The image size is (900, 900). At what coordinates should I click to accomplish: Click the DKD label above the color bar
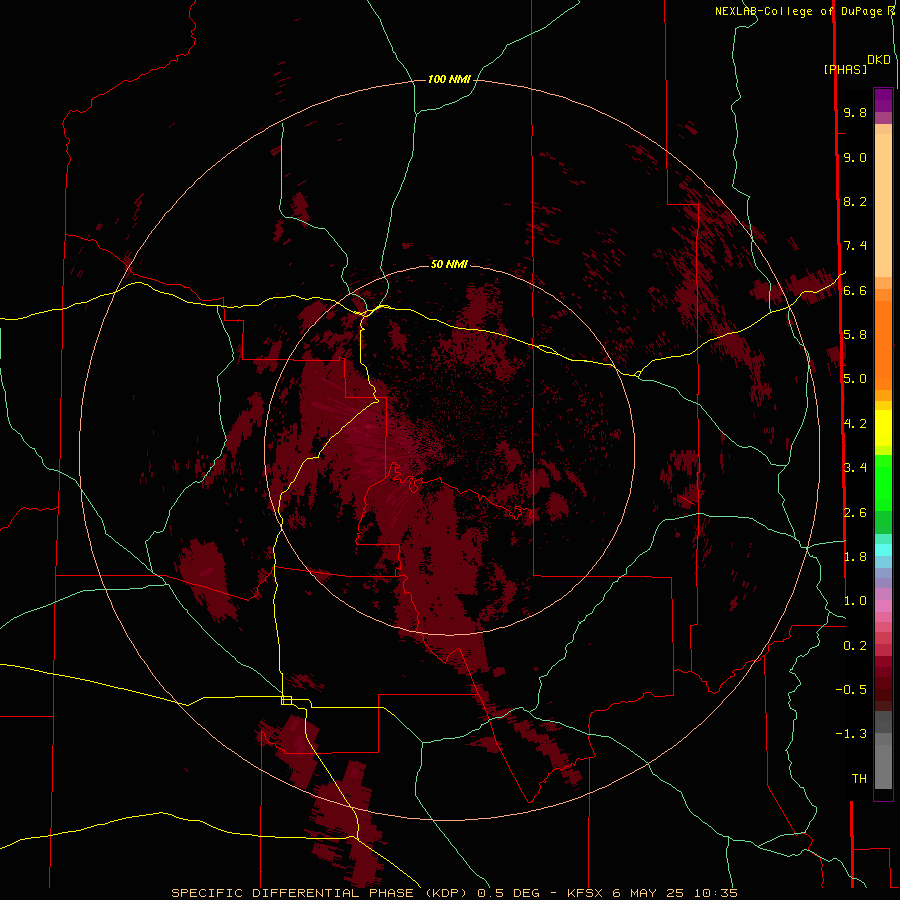(x=879, y=60)
